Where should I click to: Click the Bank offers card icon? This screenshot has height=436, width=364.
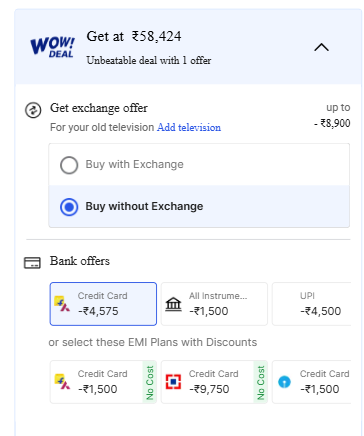click(x=32, y=263)
